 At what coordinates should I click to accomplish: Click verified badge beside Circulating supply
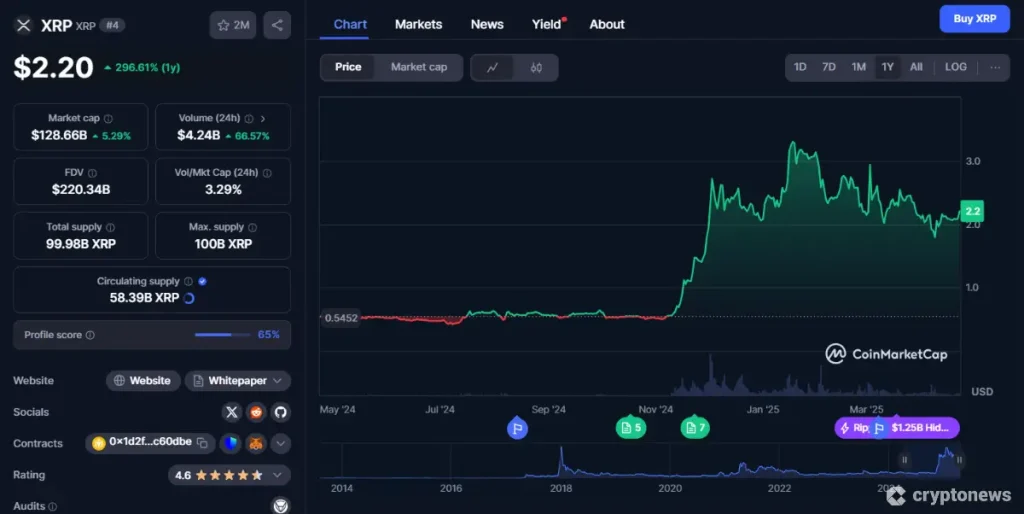click(202, 281)
